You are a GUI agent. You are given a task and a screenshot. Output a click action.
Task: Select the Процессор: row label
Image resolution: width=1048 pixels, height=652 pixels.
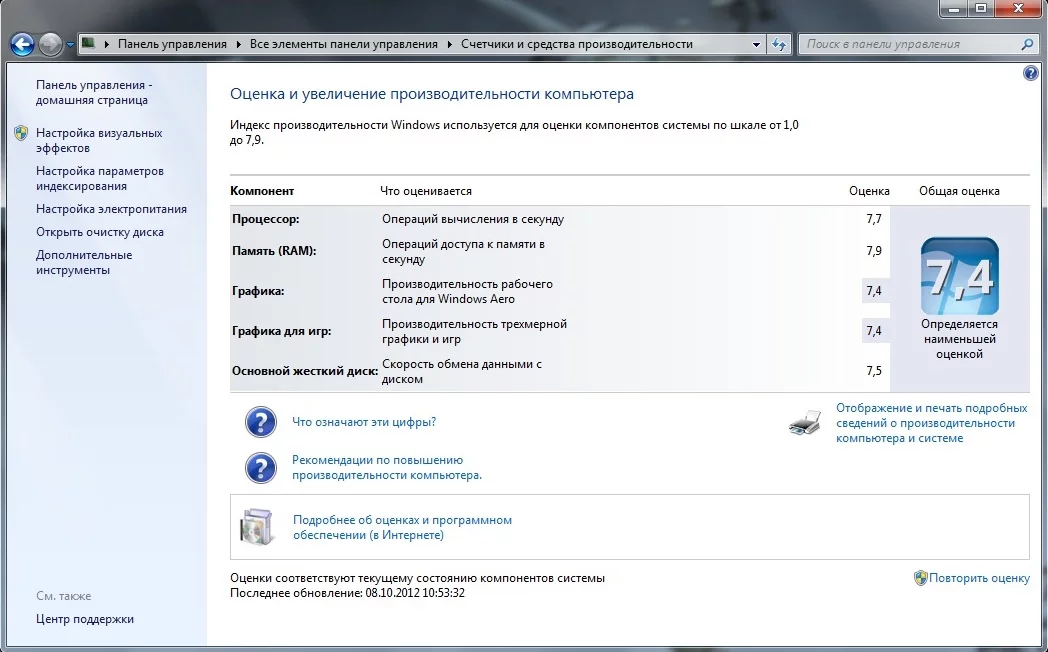click(265, 219)
